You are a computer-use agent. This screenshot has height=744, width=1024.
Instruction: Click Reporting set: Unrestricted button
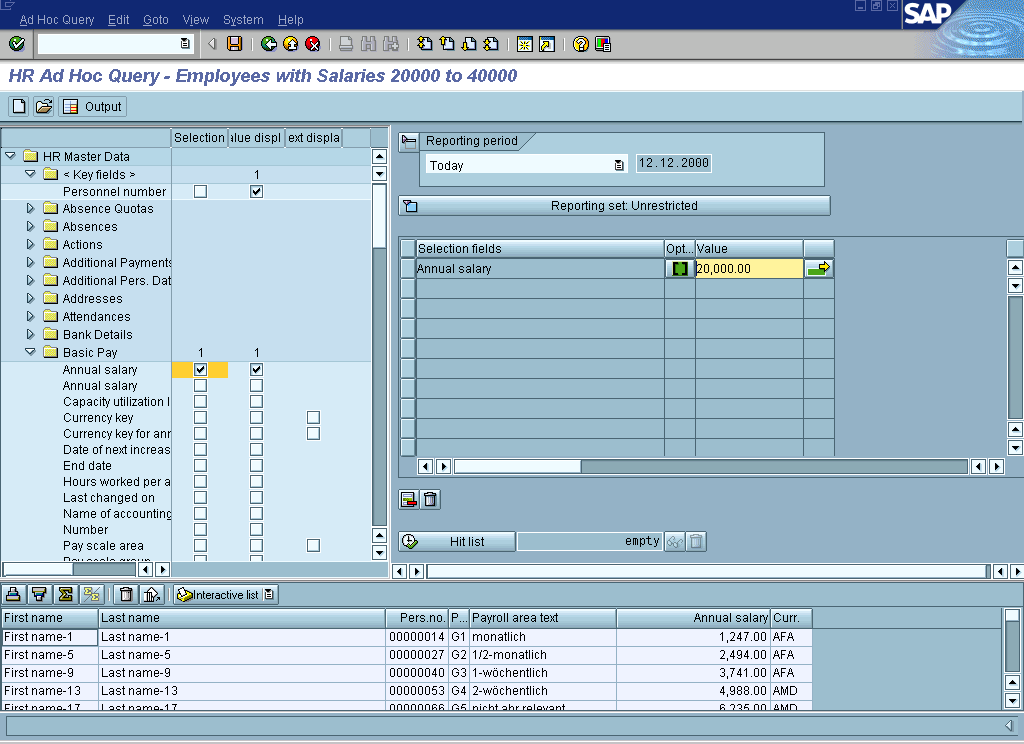615,206
